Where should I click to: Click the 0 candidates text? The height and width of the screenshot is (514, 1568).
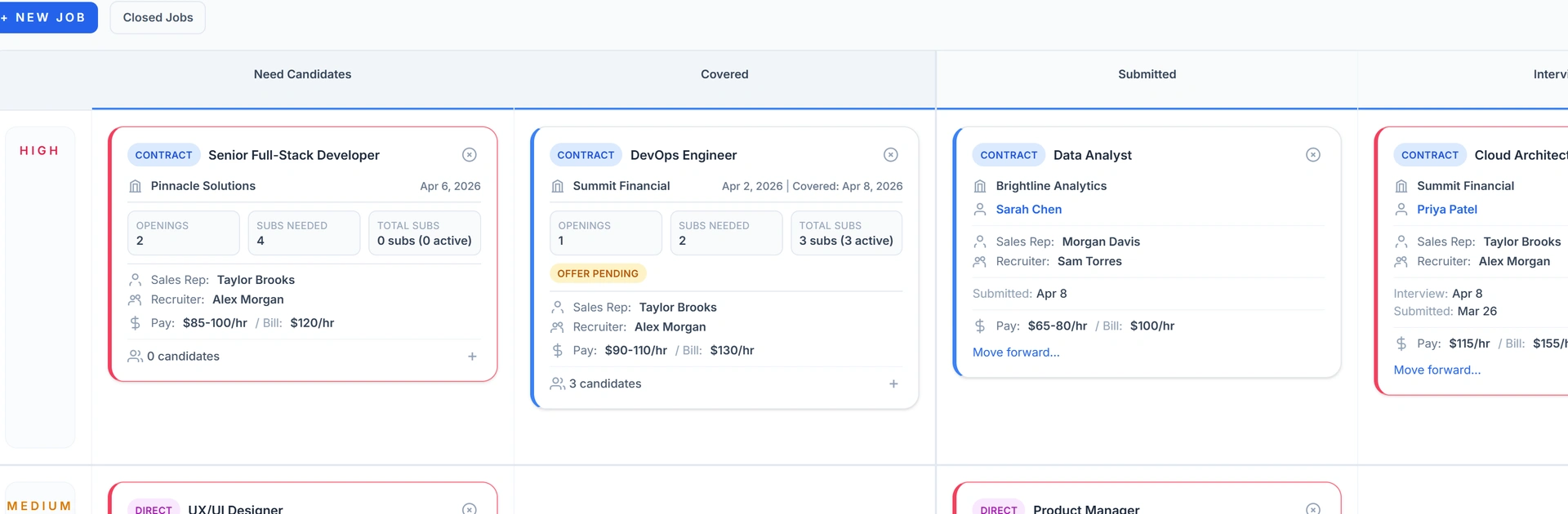pos(183,357)
